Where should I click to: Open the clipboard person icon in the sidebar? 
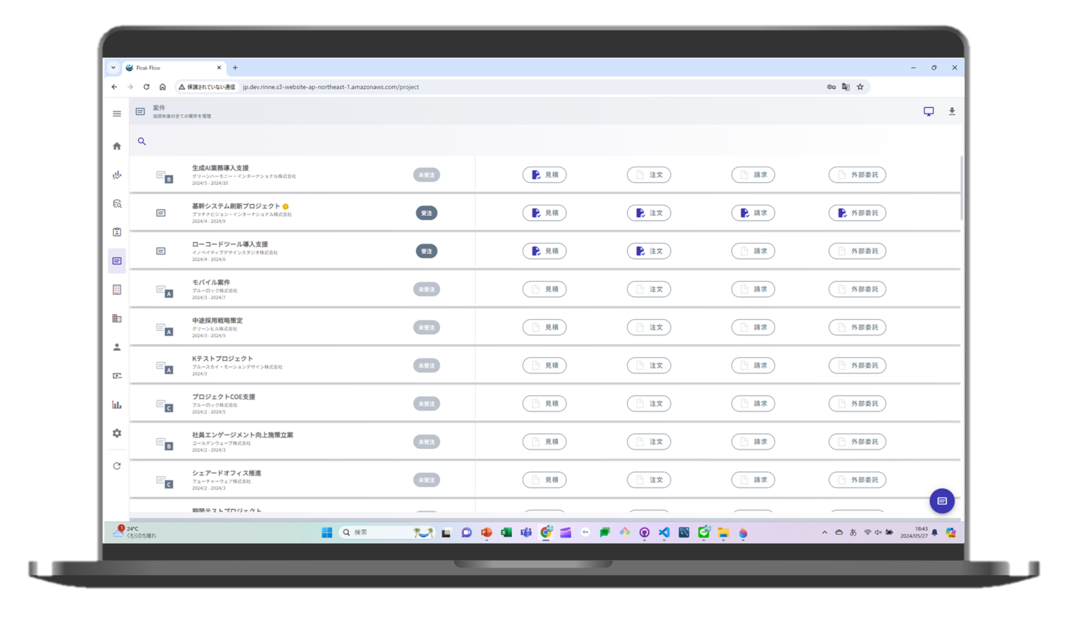click(x=117, y=232)
